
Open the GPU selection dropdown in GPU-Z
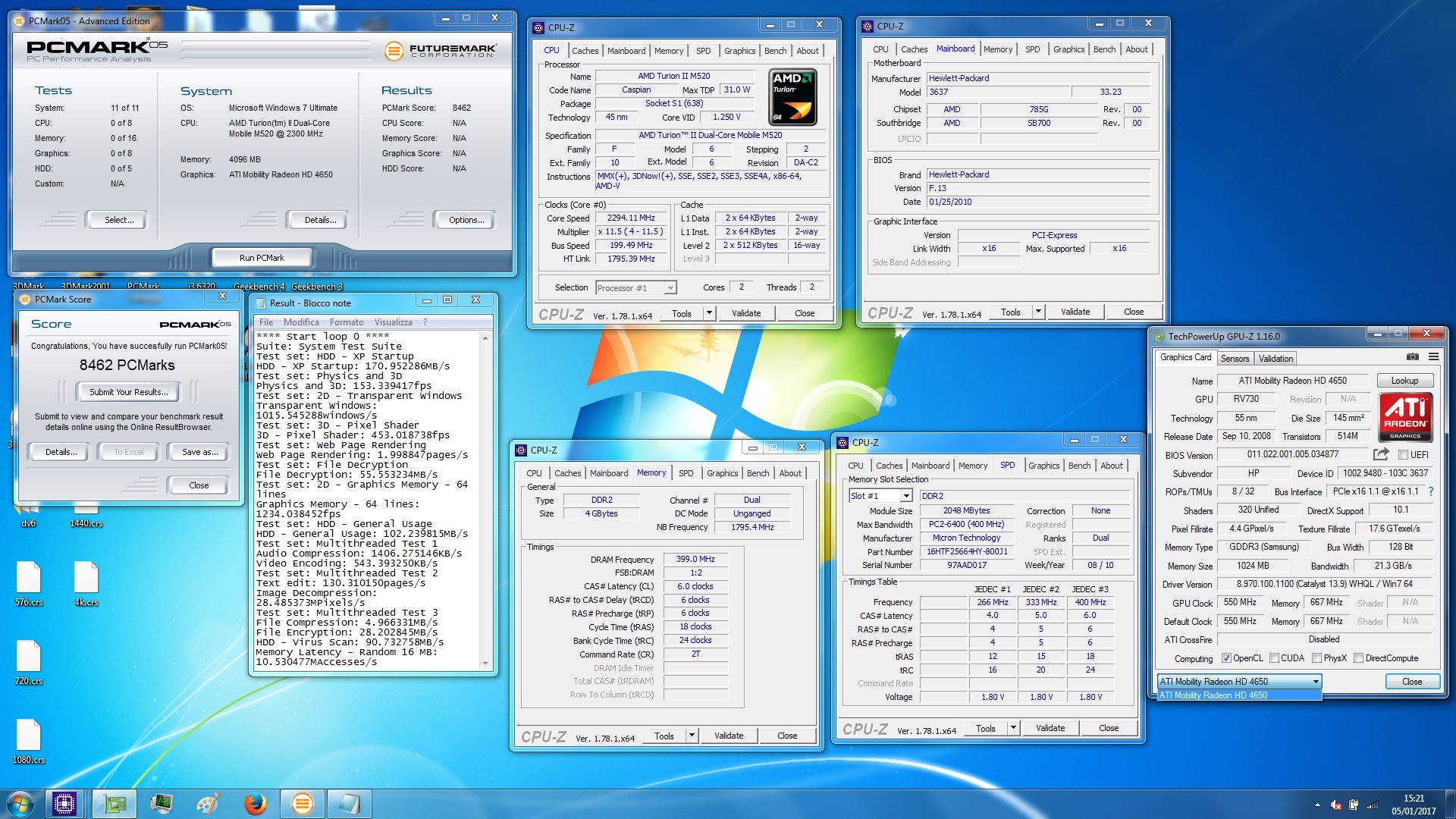point(1239,681)
